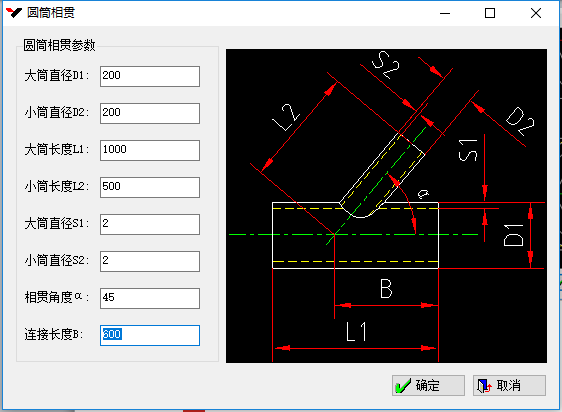Click the 取消 cancel button
The width and height of the screenshot is (562, 412).
(509, 386)
